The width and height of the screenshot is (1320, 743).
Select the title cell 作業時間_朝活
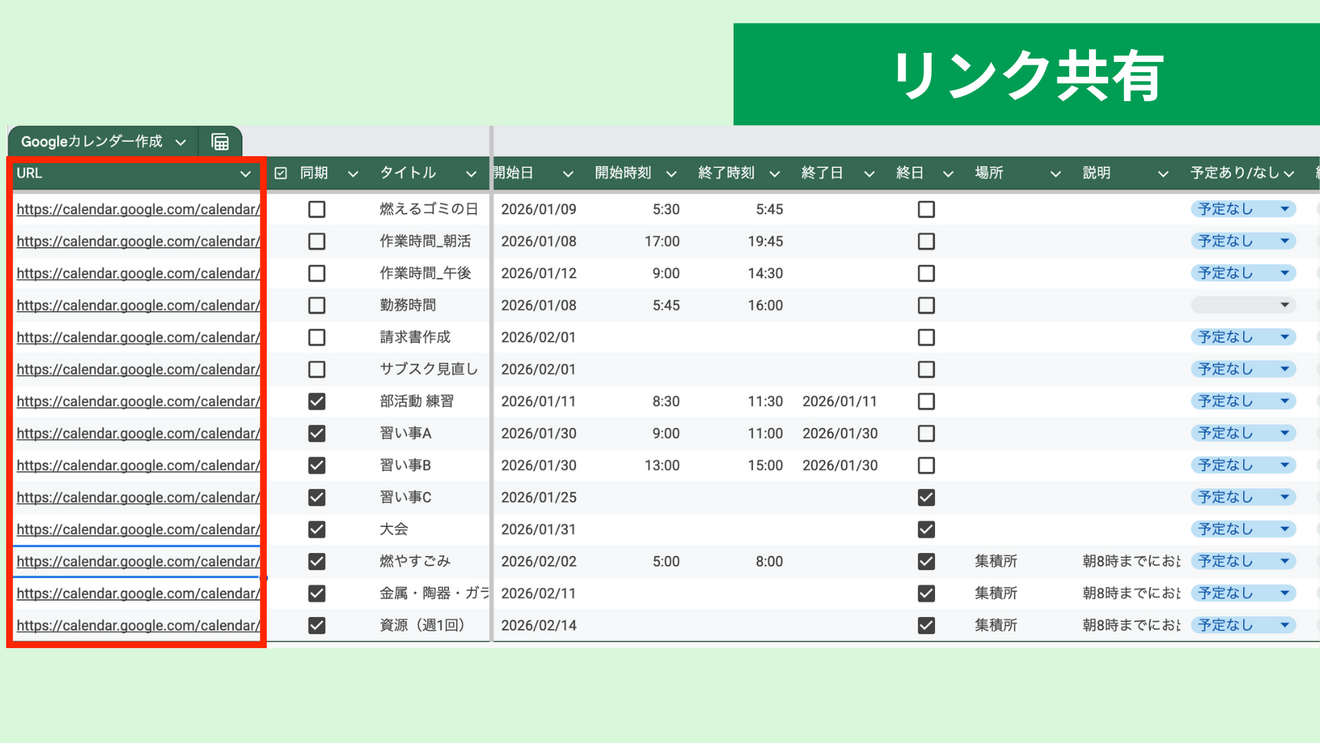click(x=425, y=241)
